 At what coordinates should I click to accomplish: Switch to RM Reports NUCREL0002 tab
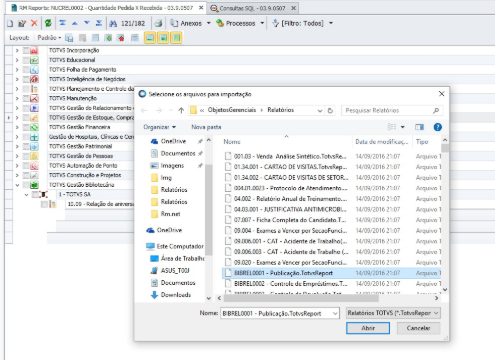tap(106, 8)
